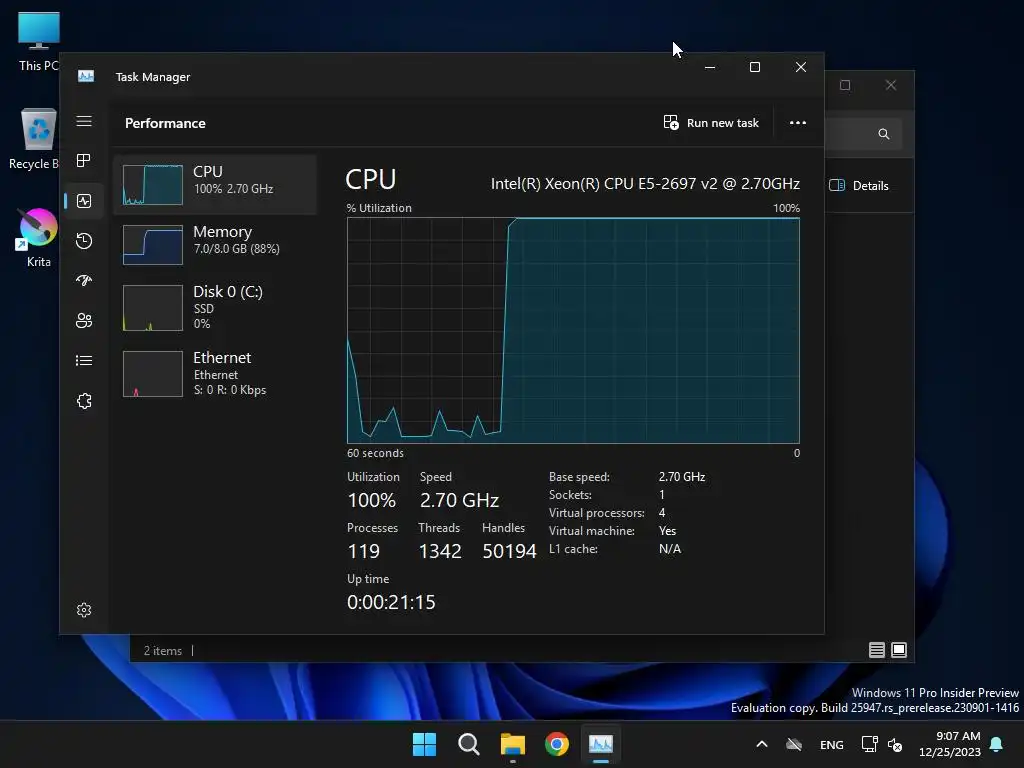The width and height of the screenshot is (1024, 768).
Task: Open the Details page list icon
Action: (x=84, y=360)
